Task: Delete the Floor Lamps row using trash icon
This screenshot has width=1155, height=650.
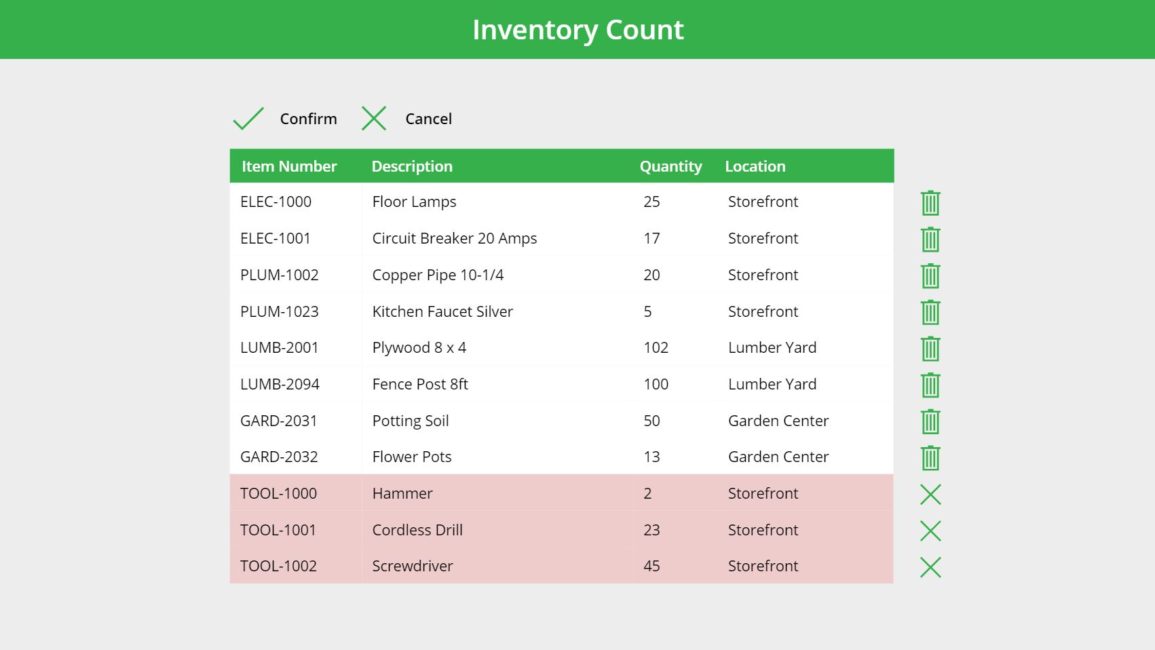Action: (930, 202)
